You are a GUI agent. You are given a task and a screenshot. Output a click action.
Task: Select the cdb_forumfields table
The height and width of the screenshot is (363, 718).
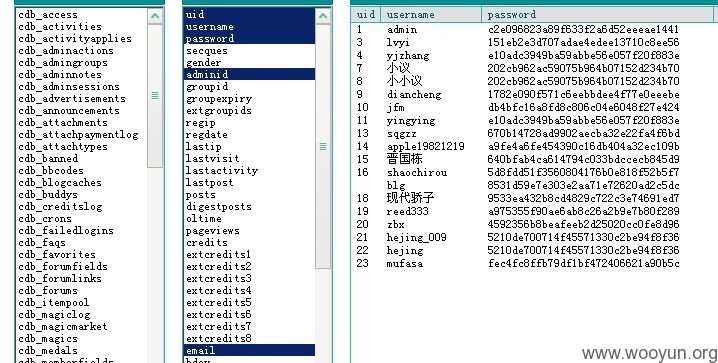click(63, 266)
